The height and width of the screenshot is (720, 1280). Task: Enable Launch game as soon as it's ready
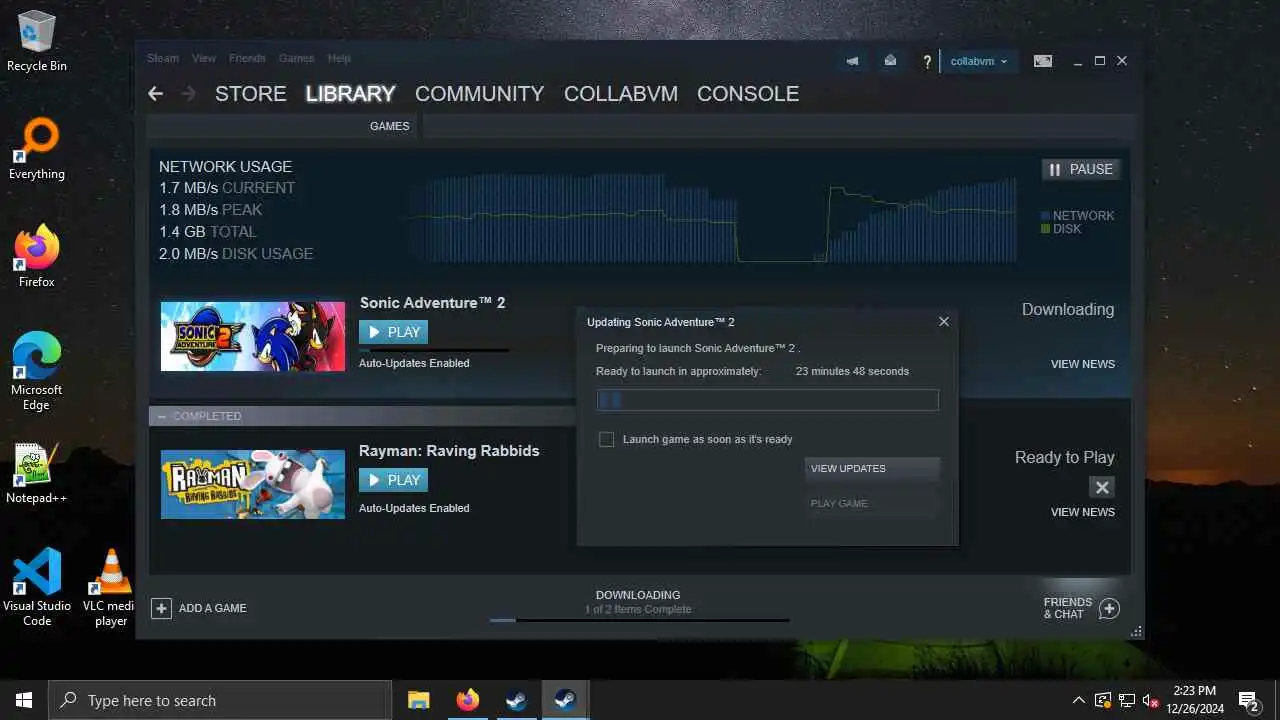point(606,439)
